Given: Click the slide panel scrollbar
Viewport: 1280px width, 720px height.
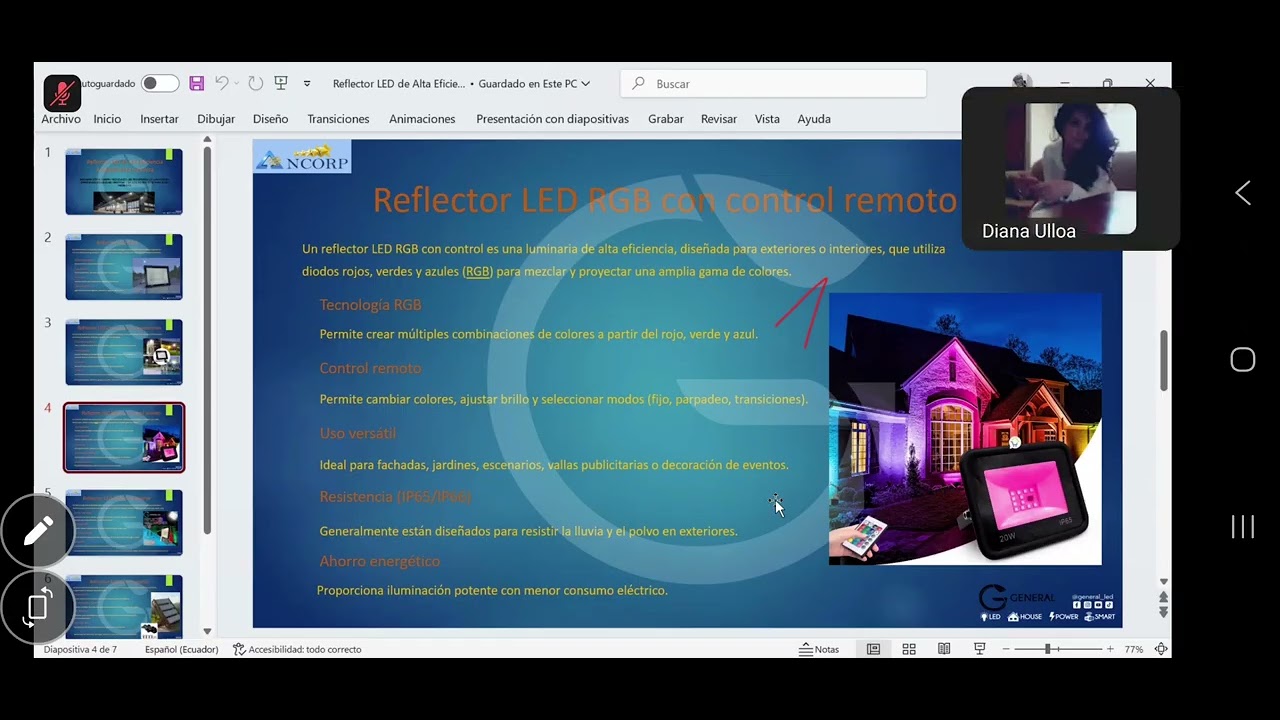Looking at the screenshot, I should tap(207, 340).
